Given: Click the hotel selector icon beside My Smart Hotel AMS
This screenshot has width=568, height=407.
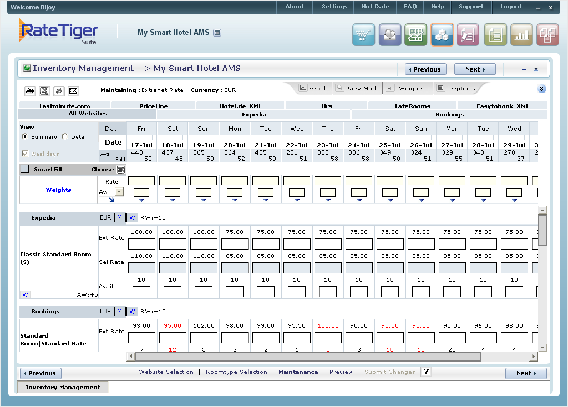Looking at the screenshot, I should [x=217, y=33].
